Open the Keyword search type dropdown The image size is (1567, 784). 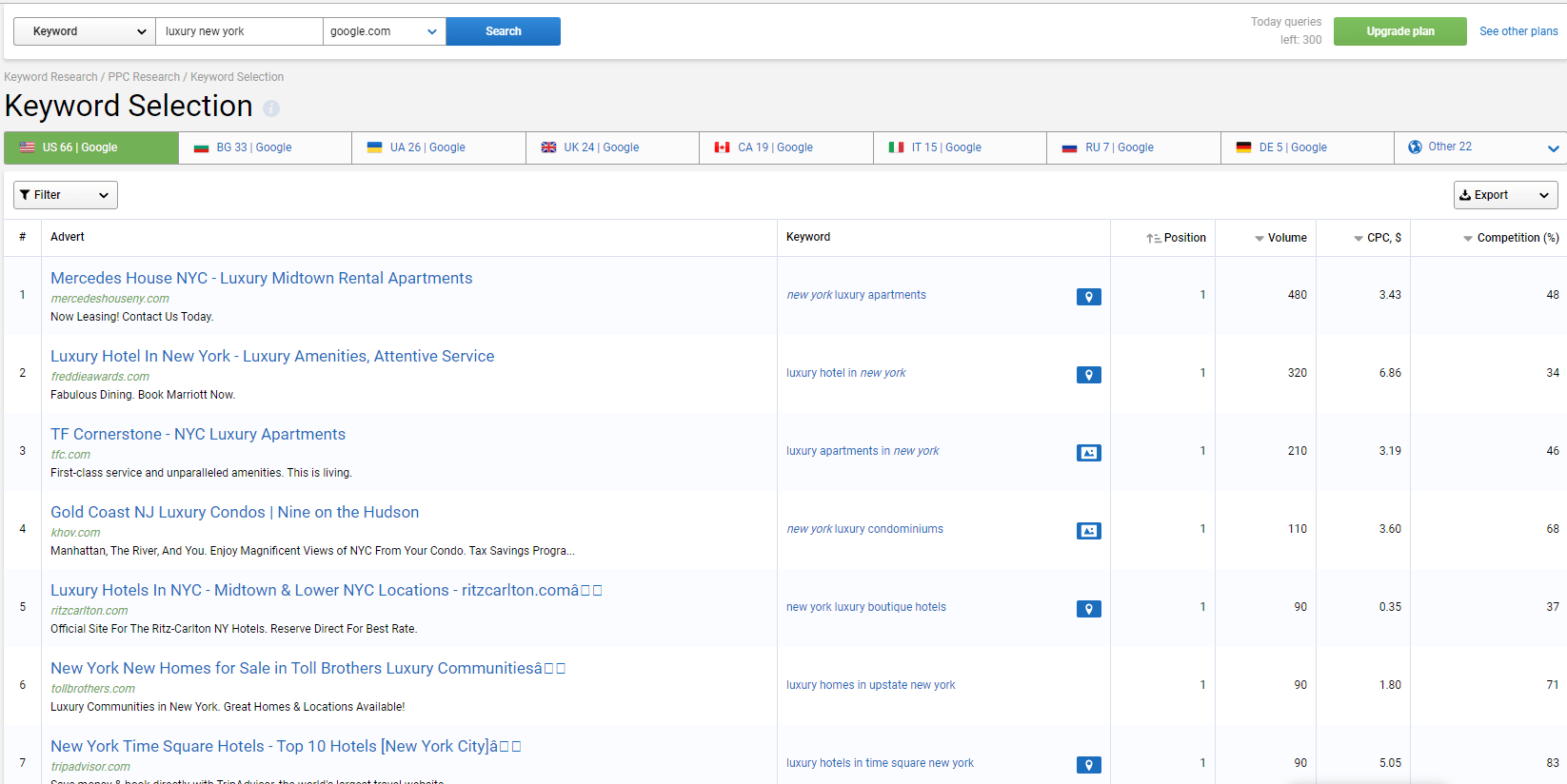pos(85,31)
